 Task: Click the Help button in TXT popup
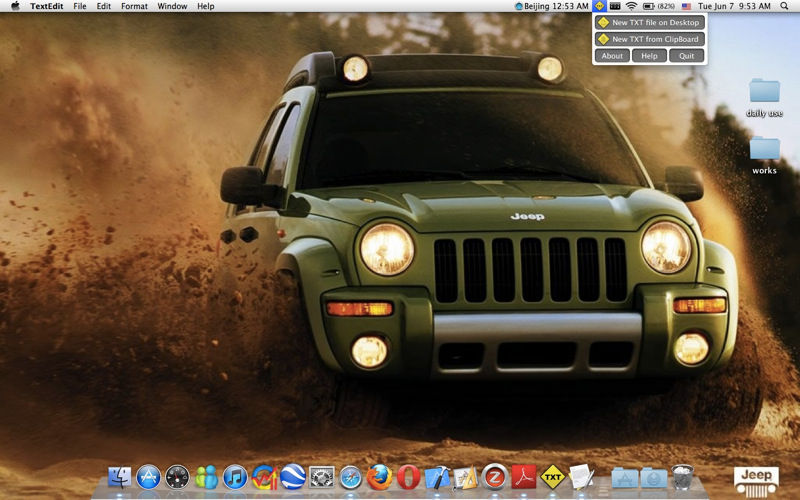click(x=649, y=56)
